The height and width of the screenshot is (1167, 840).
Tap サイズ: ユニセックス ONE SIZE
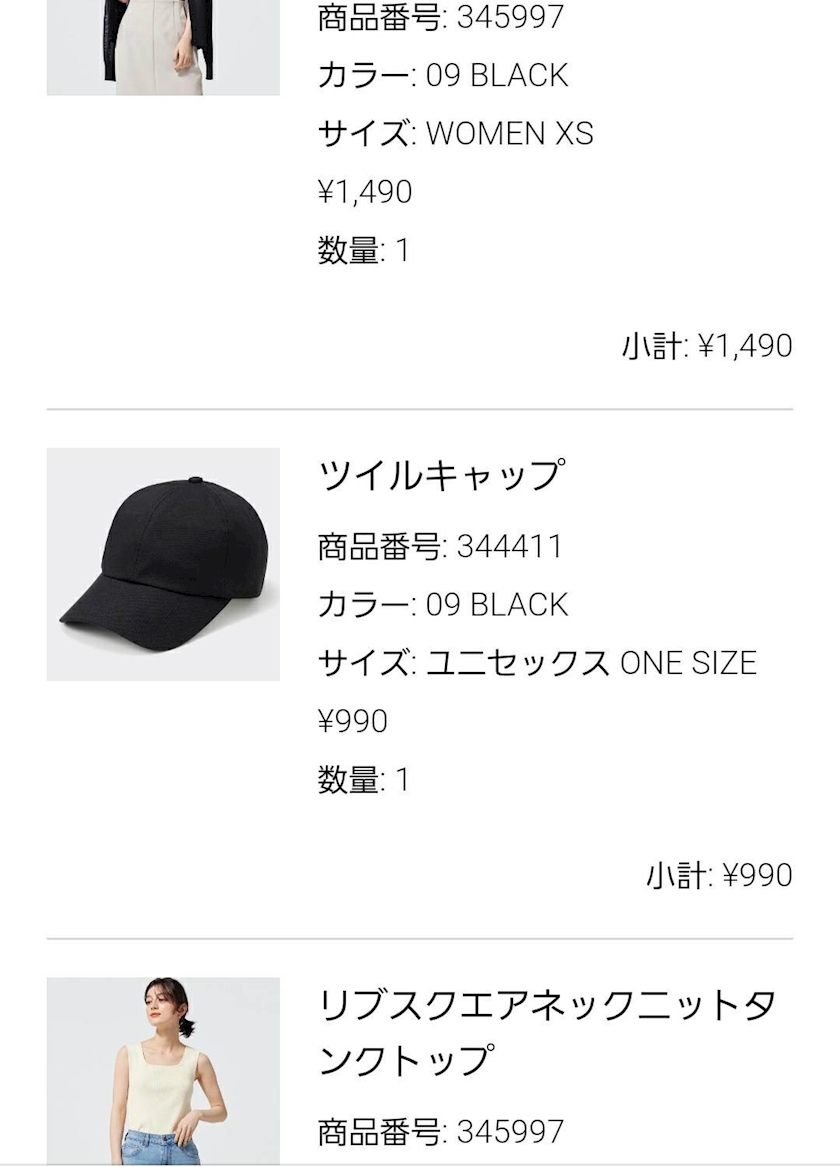tap(537, 663)
